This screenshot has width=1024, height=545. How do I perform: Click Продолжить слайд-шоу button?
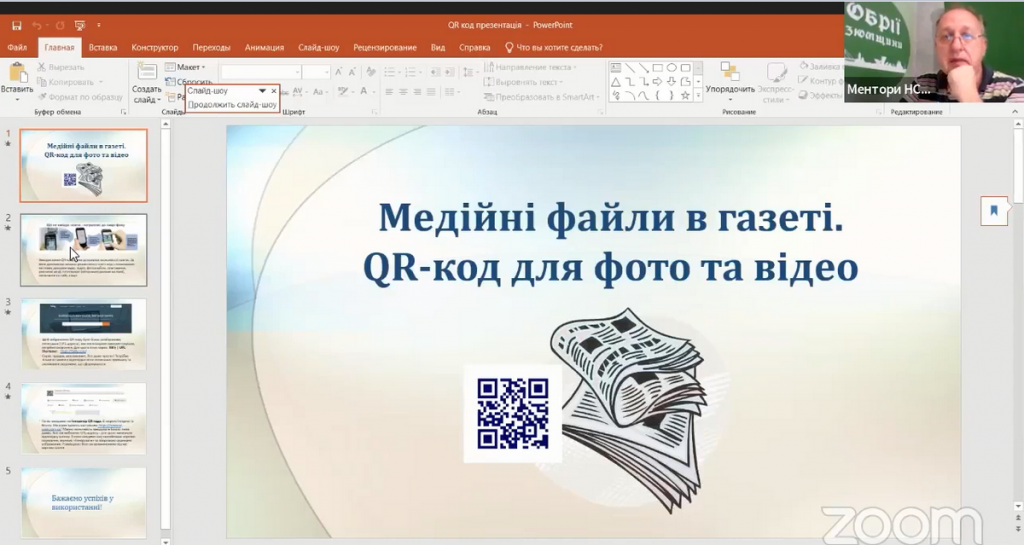(232, 104)
